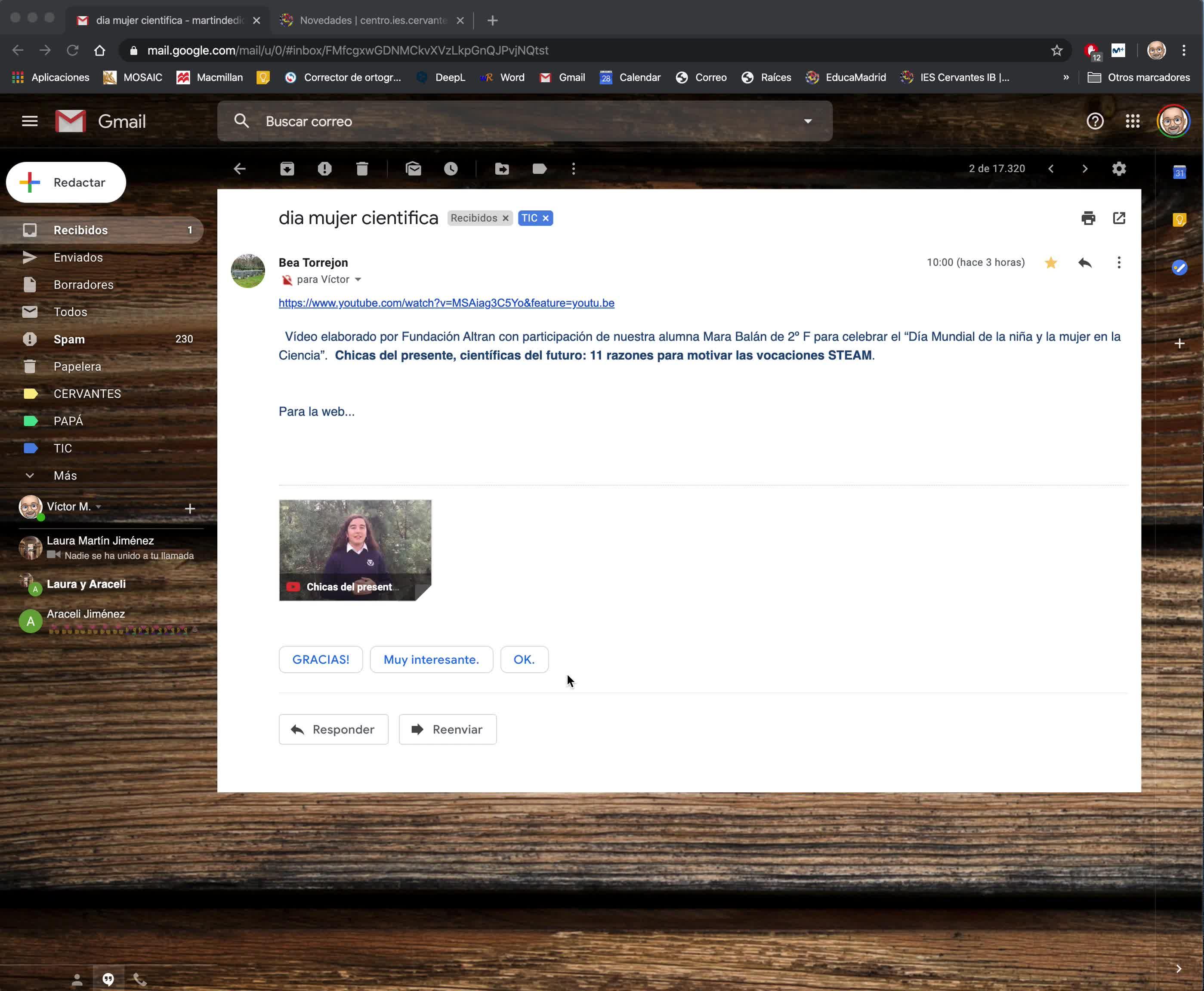Remove the Recibidos label from the email
Viewport: 1204px width, 991px height.
pyautogui.click(x=506, y=218)
